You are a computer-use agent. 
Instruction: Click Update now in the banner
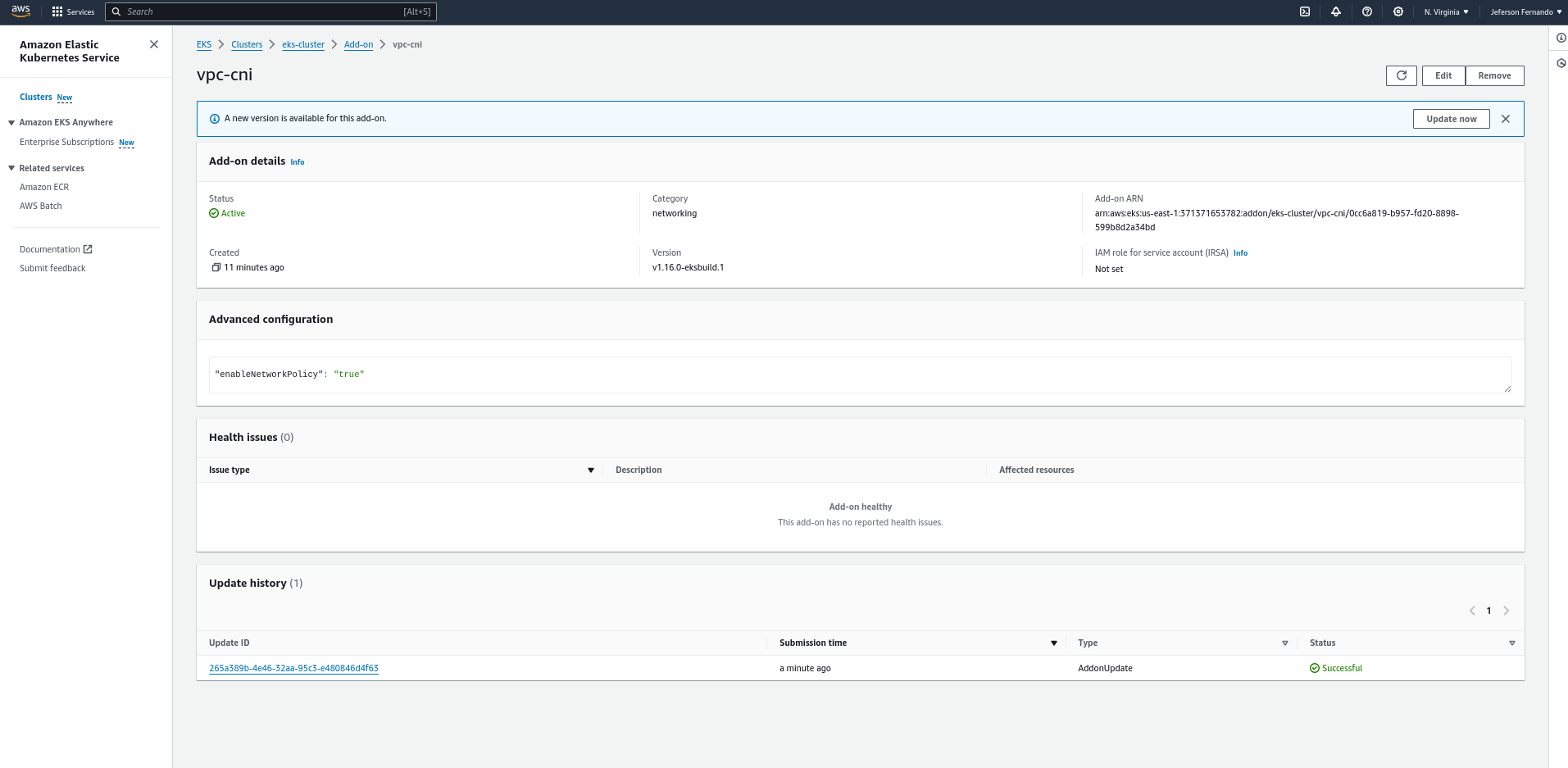point(1452,119)
